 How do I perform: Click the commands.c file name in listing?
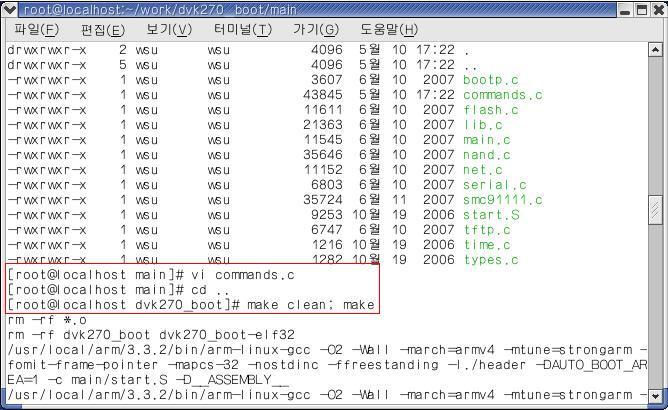coord(503,95)
